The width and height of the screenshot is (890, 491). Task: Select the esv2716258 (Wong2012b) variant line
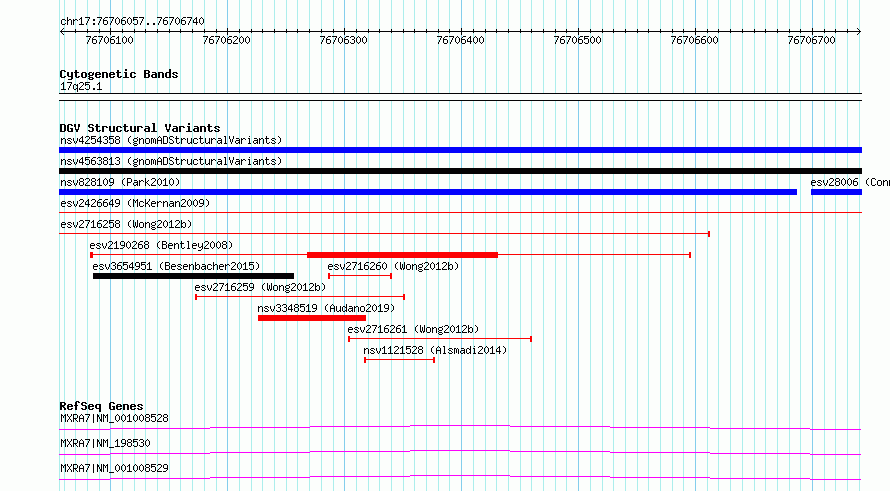point(384,233)
